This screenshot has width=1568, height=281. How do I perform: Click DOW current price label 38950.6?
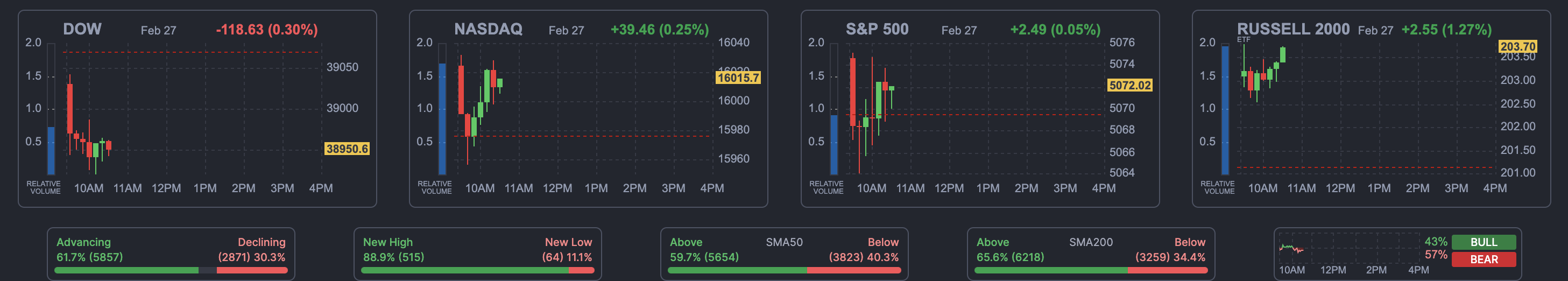point(347,149)
